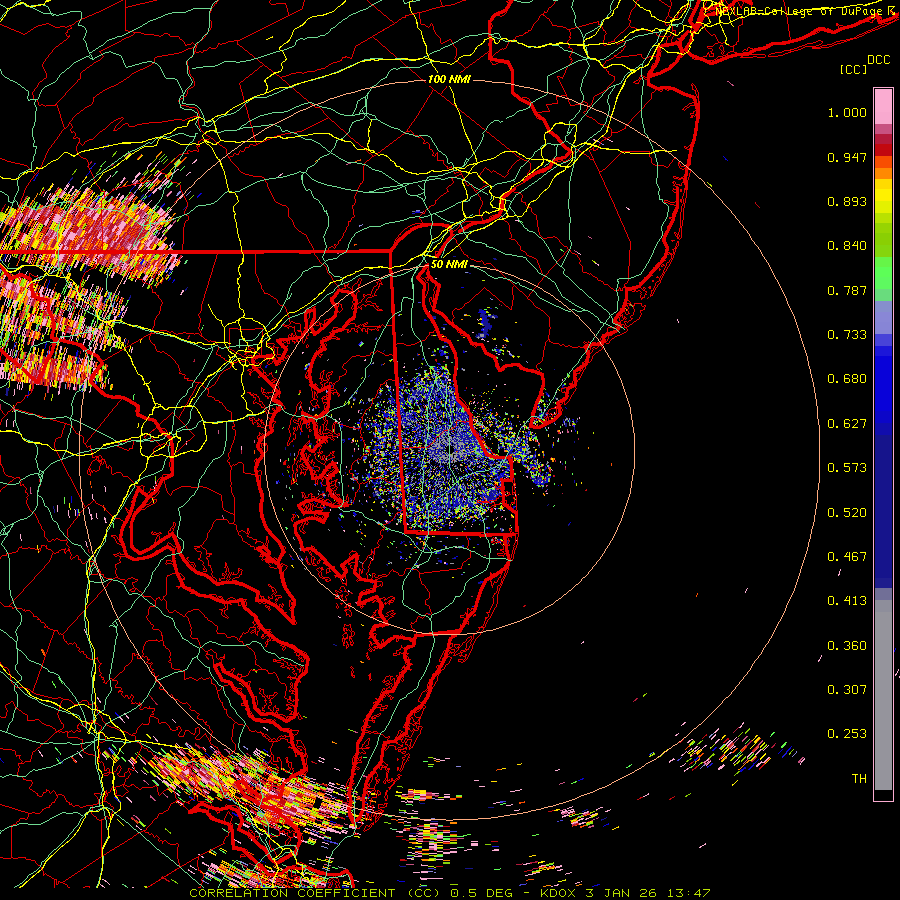
Task: Click the 0.413 color scale value
Action: [x=847, y=601]
